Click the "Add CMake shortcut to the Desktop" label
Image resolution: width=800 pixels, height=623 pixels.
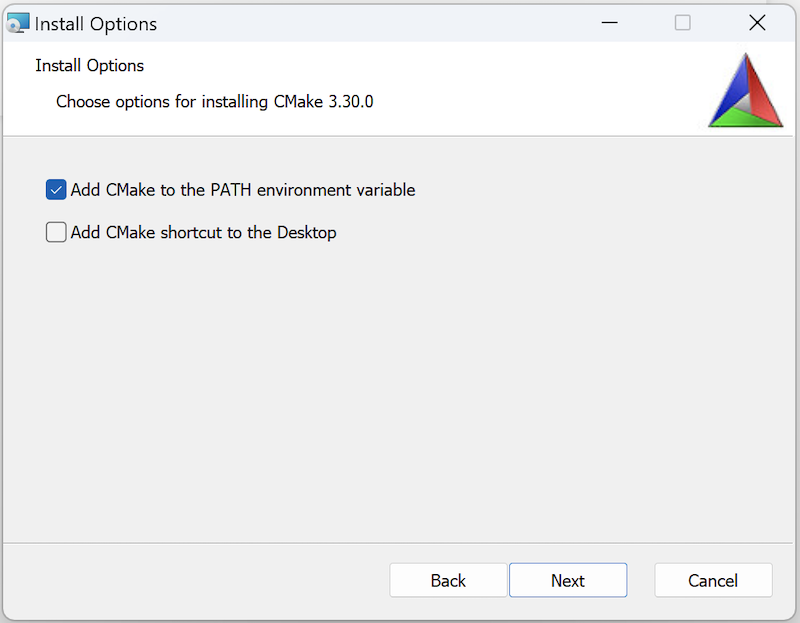point(203,233)
